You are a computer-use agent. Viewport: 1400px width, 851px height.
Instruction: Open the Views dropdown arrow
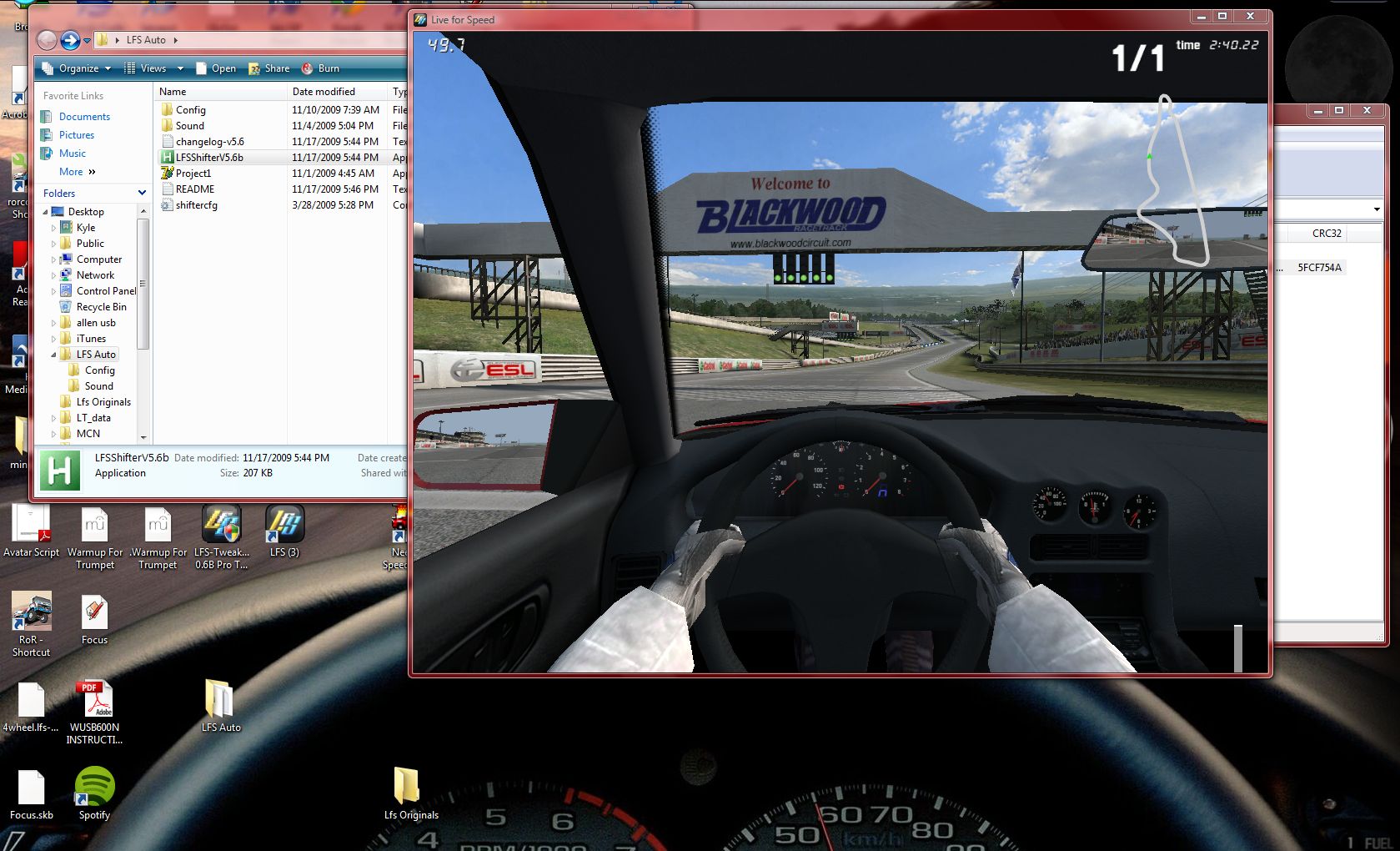tap(180, 68)
